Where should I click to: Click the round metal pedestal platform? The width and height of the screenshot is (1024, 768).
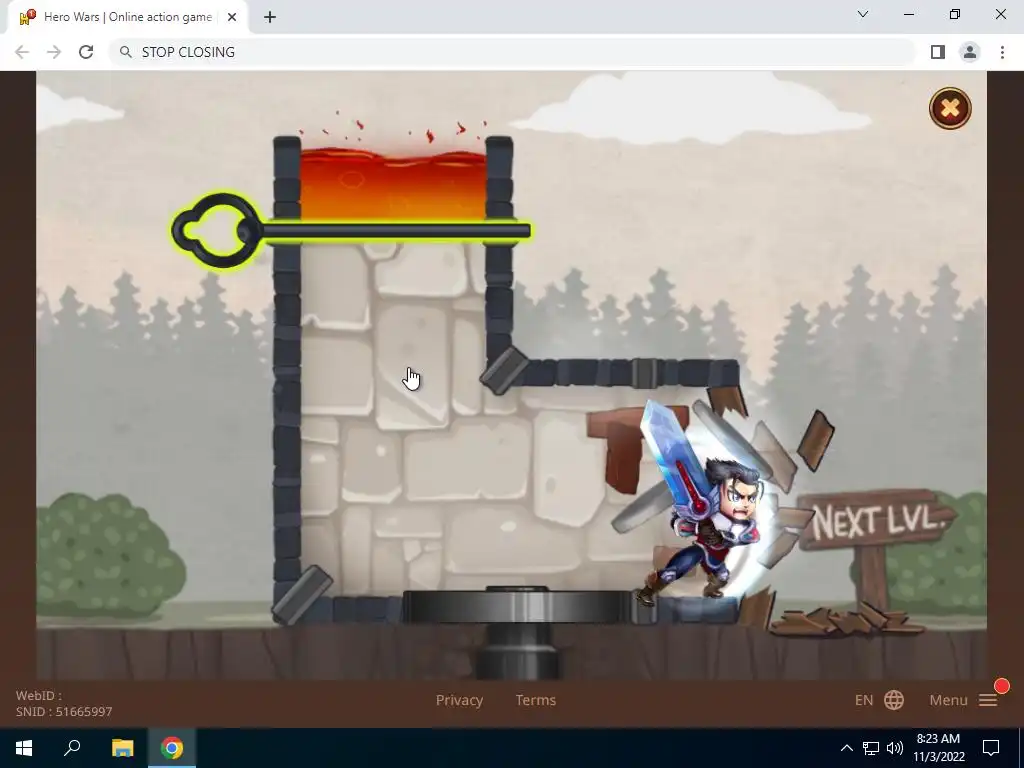516,607
